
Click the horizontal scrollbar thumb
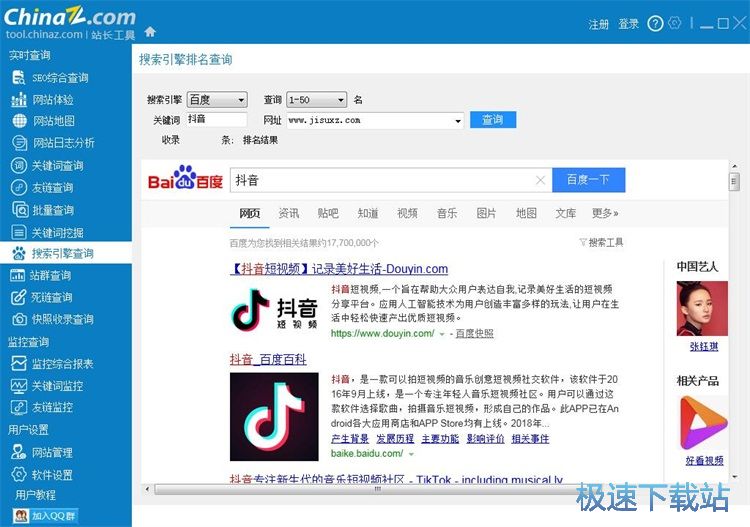377,489
